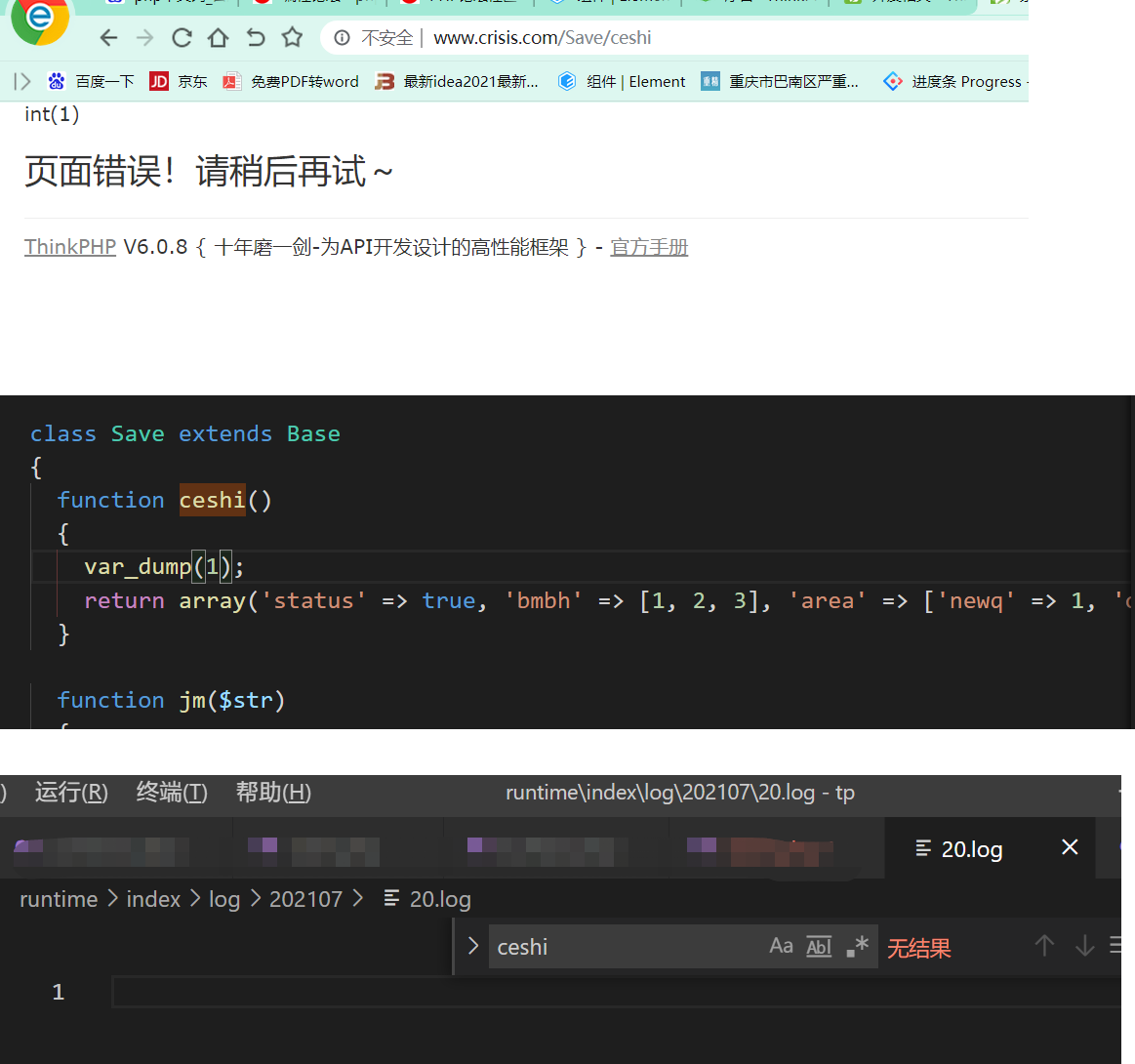
Task: Click inside the ceshi search input field
Action: point(586,945)
